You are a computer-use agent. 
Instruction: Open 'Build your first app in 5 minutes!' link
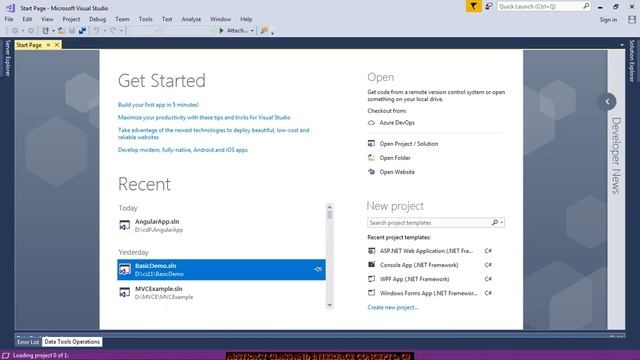click(158, 104)
